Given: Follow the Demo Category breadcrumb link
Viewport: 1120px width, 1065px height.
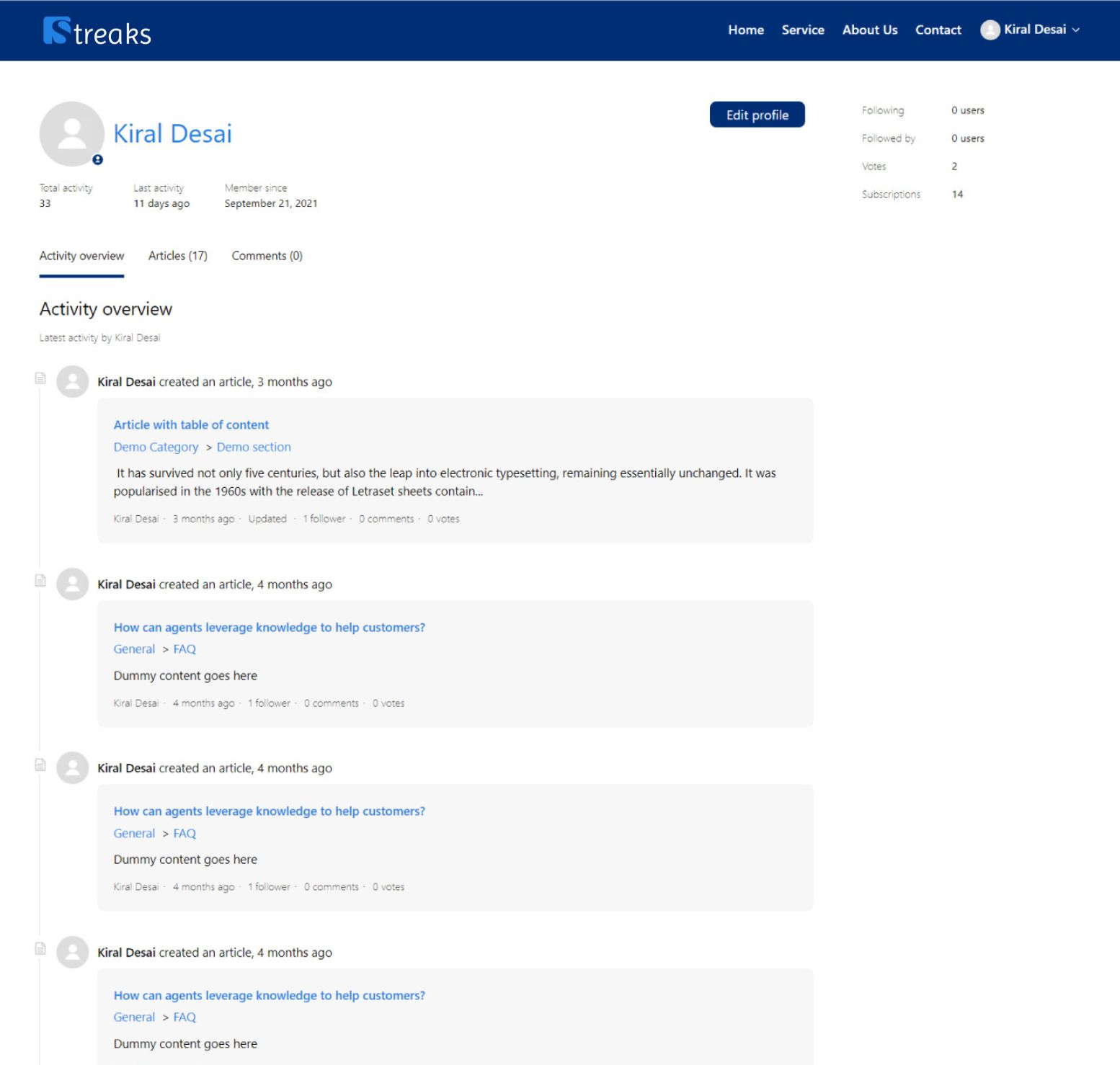Looking at the screenshot, I should [156, 447].
